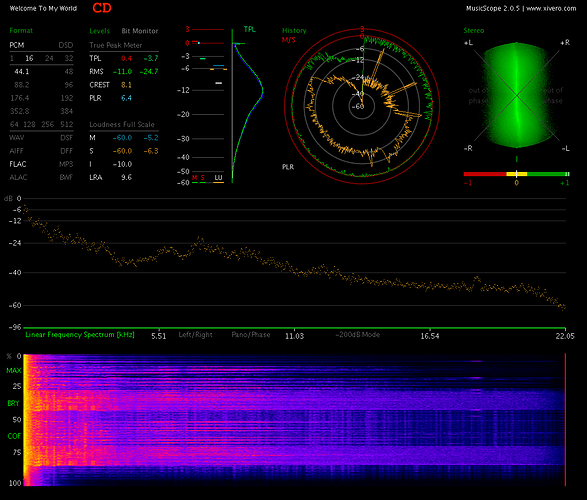Click the DSD format label
The height and width of the screenshot is (500, 587).
click(66, 45)
